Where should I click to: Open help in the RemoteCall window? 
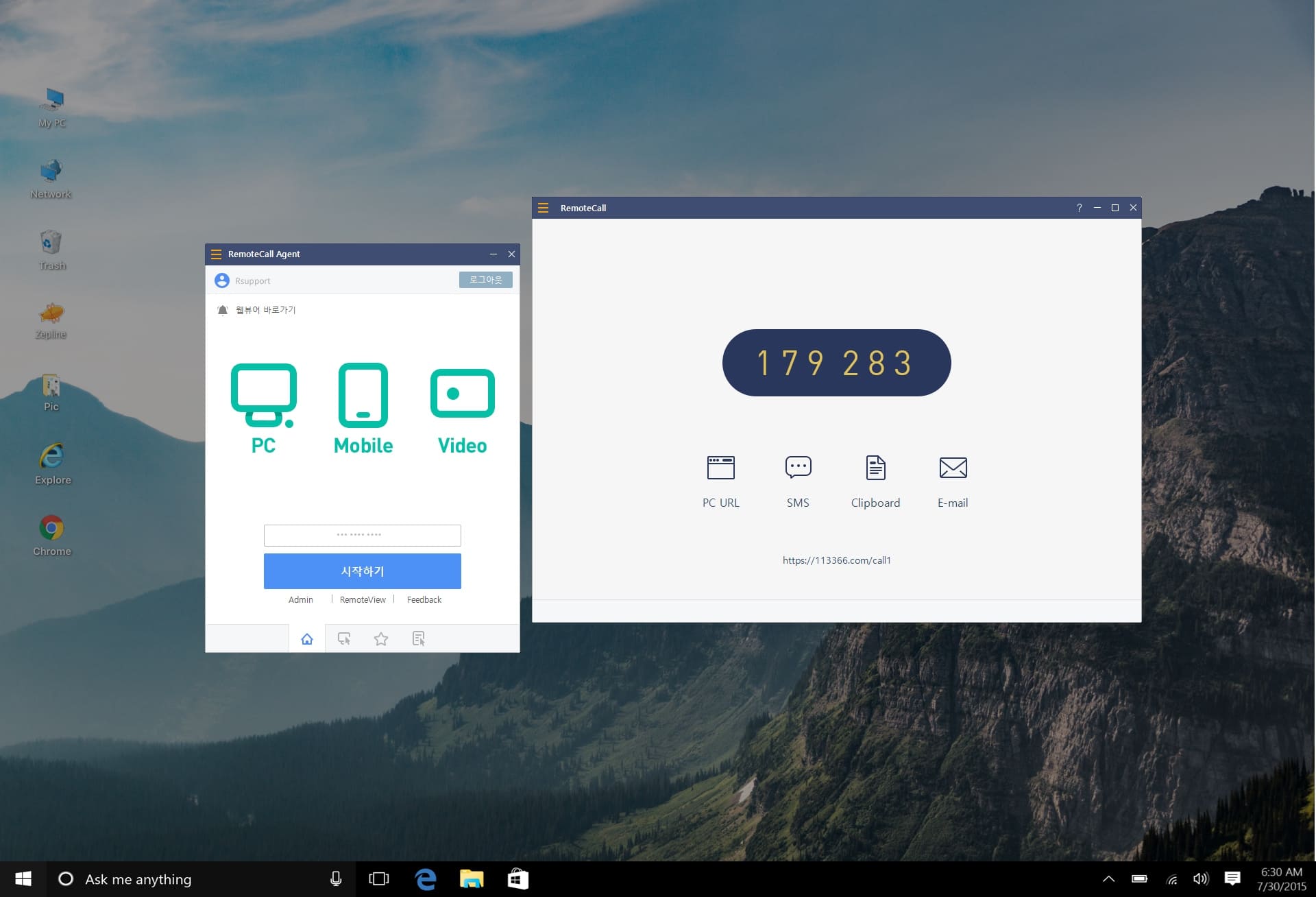[1080, 208]
